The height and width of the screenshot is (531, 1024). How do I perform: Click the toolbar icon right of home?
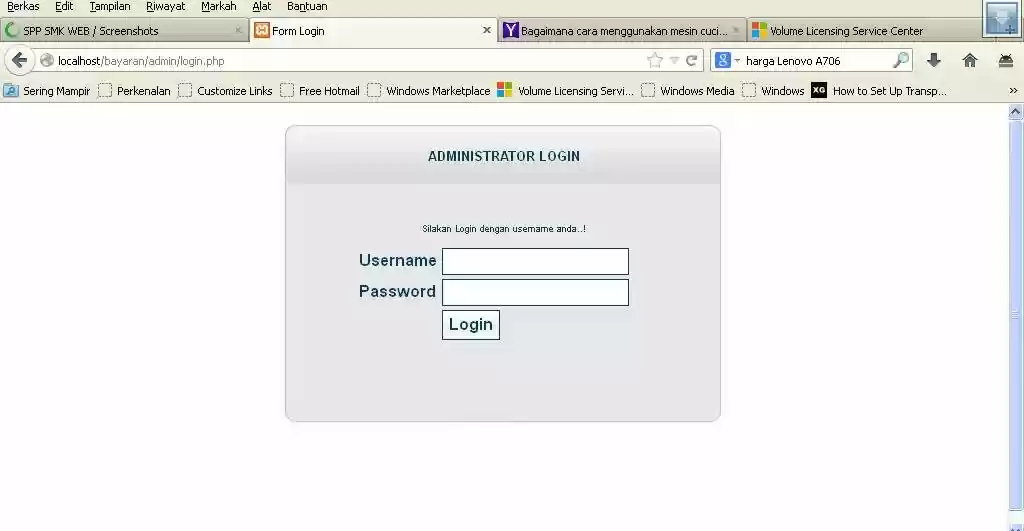[x=1006, y=61]
